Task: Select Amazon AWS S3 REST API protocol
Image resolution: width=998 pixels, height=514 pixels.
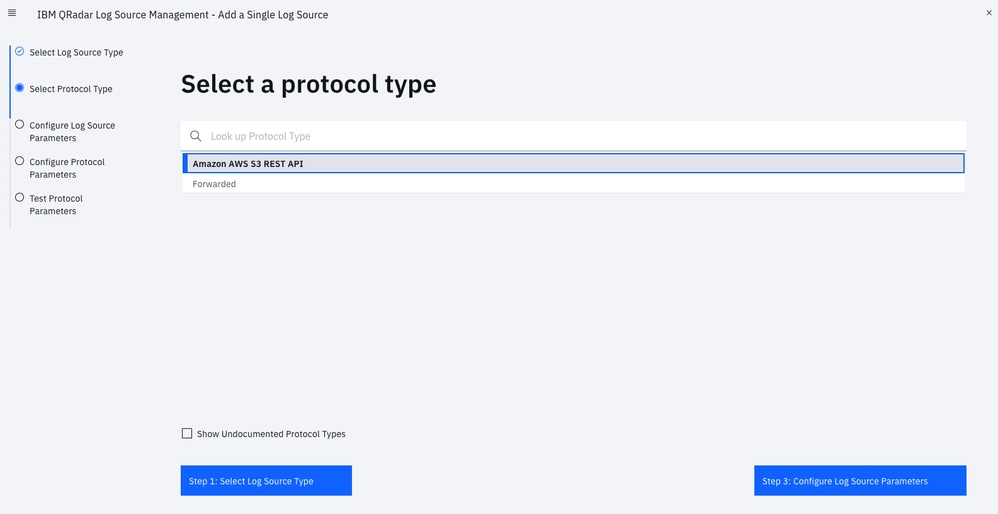Action: [573, 163]
